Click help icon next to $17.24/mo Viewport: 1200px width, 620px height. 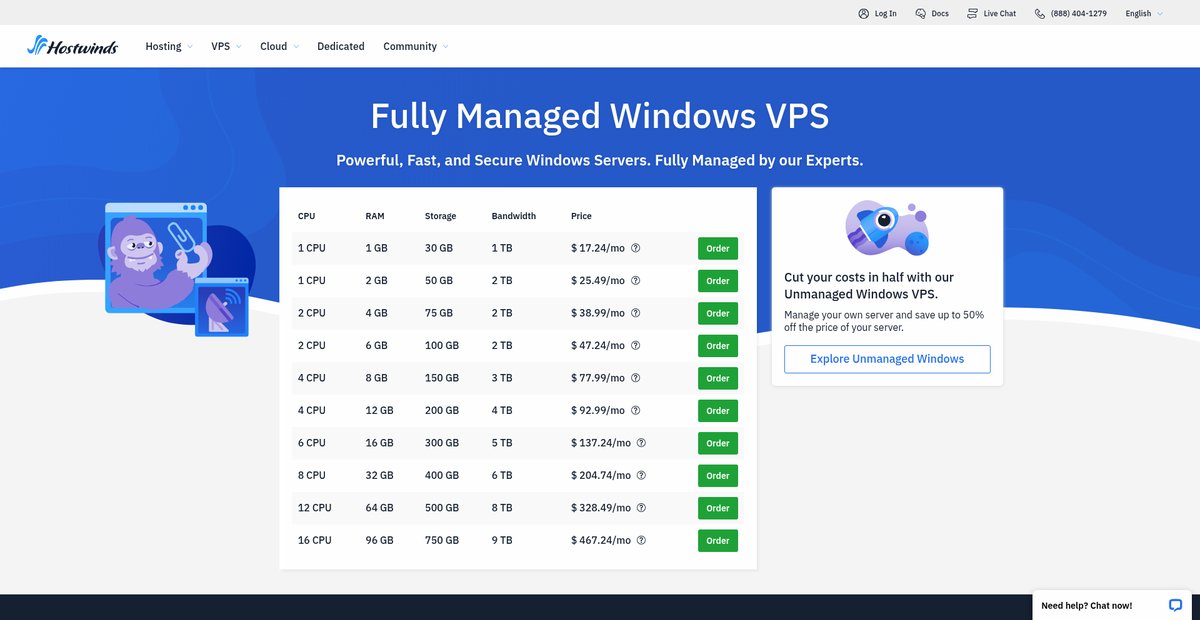pyautogui.click(x=635, y=248)
